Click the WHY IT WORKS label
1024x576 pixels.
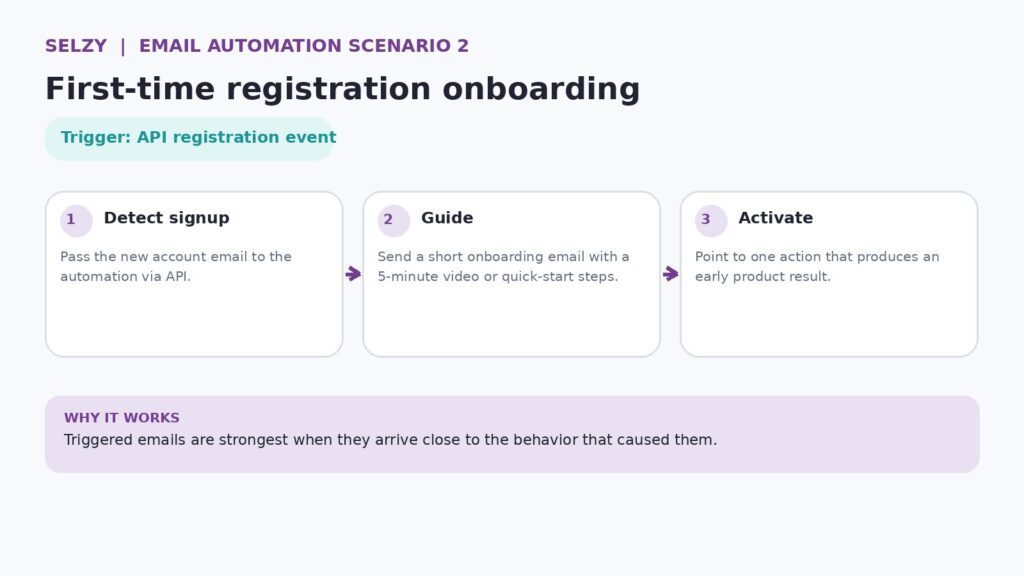(x=121, y=418)
